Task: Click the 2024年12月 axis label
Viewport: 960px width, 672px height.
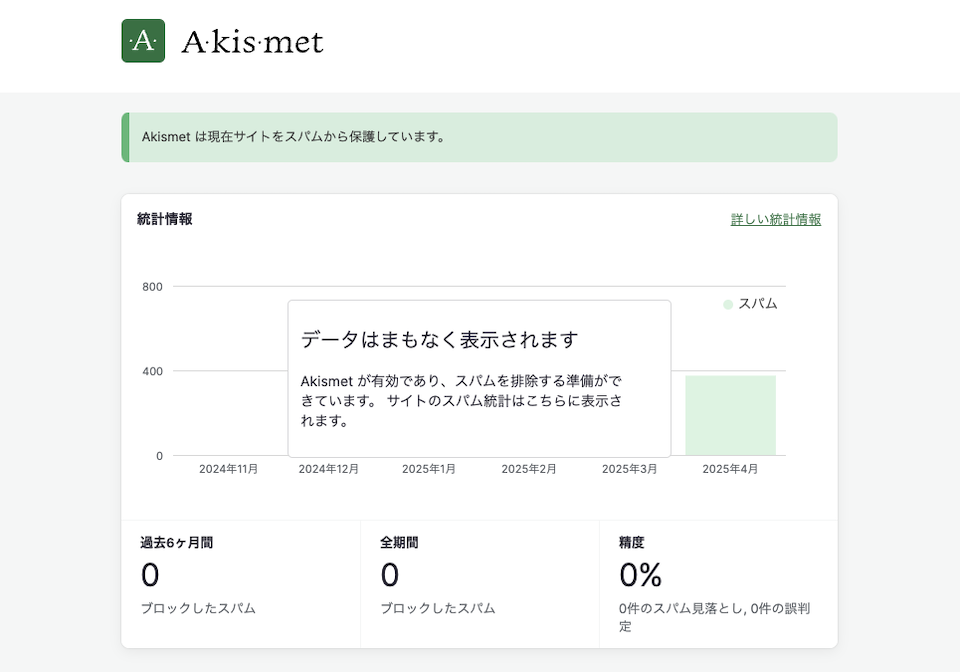Action: 329,469
